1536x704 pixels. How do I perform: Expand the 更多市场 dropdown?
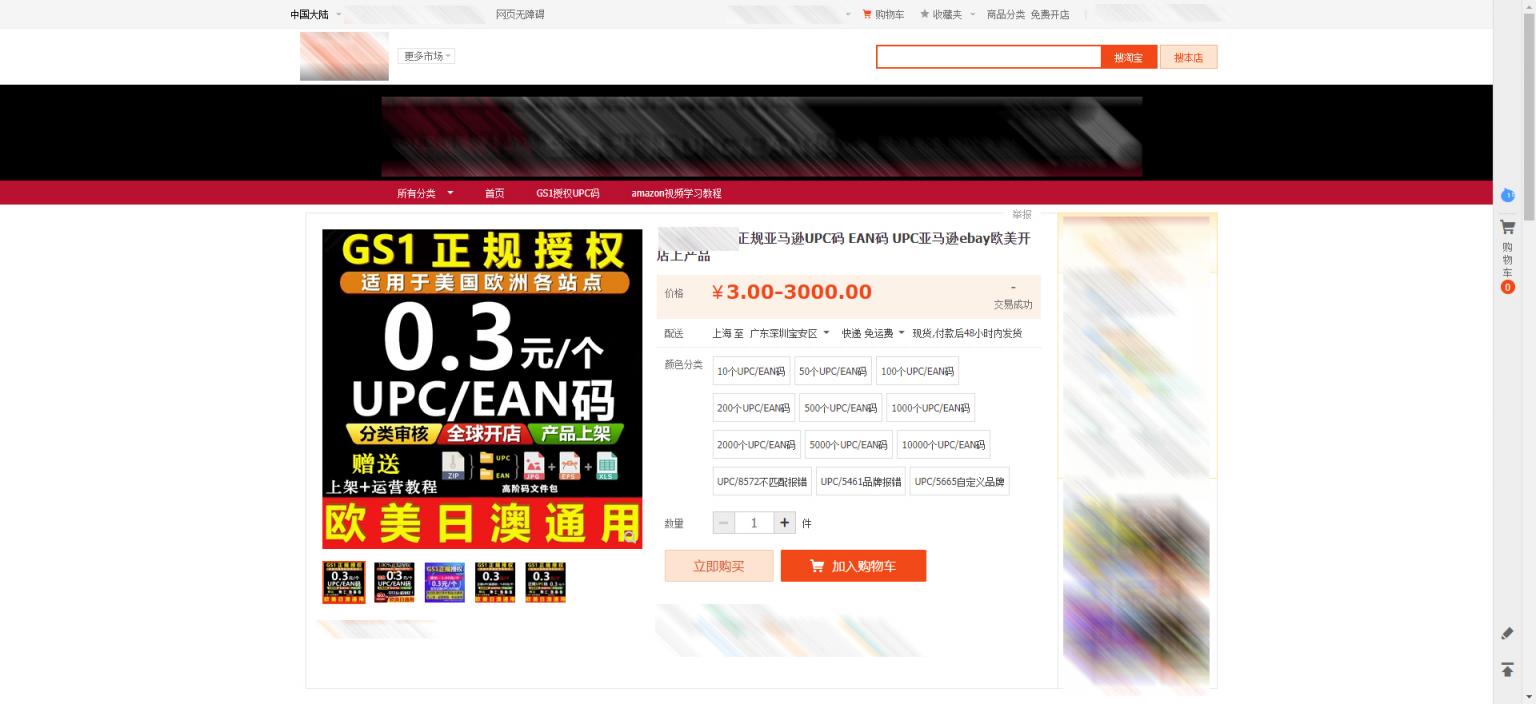pos(426,56)
